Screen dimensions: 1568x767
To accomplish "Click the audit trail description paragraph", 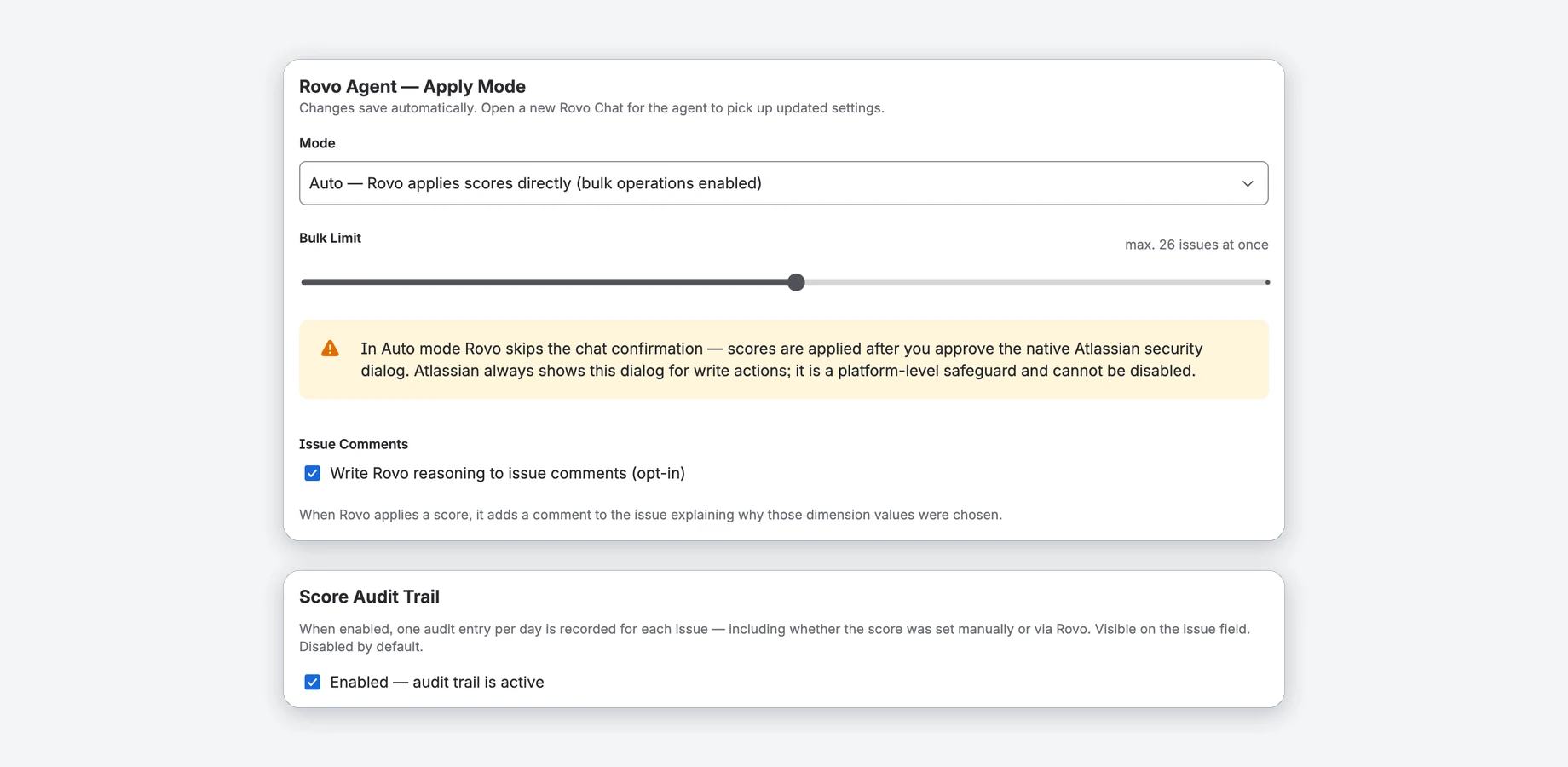I will pos(775,637).
